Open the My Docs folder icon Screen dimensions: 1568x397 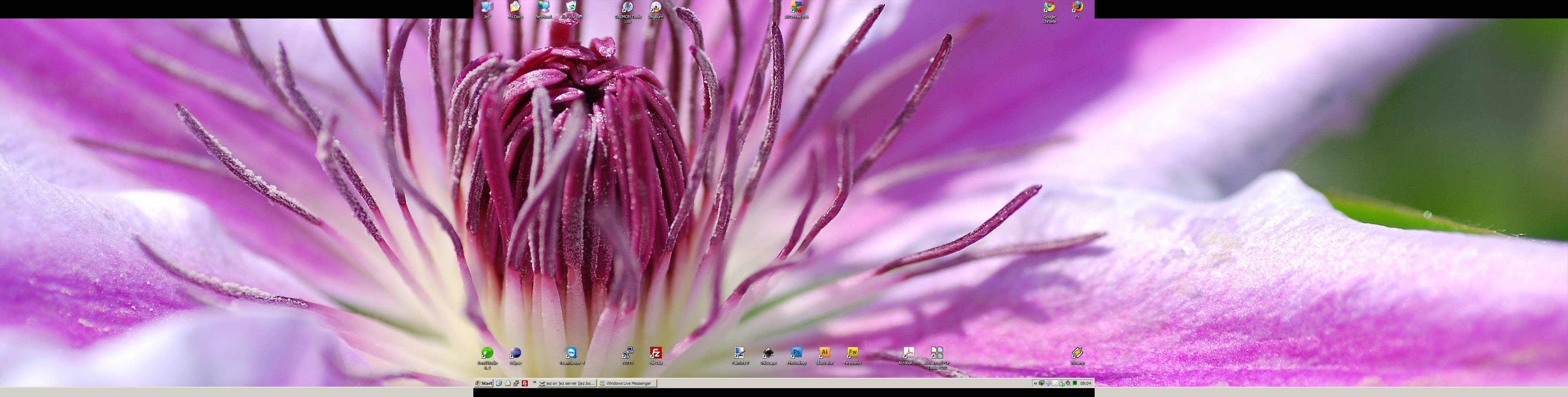tap(515, 10)
